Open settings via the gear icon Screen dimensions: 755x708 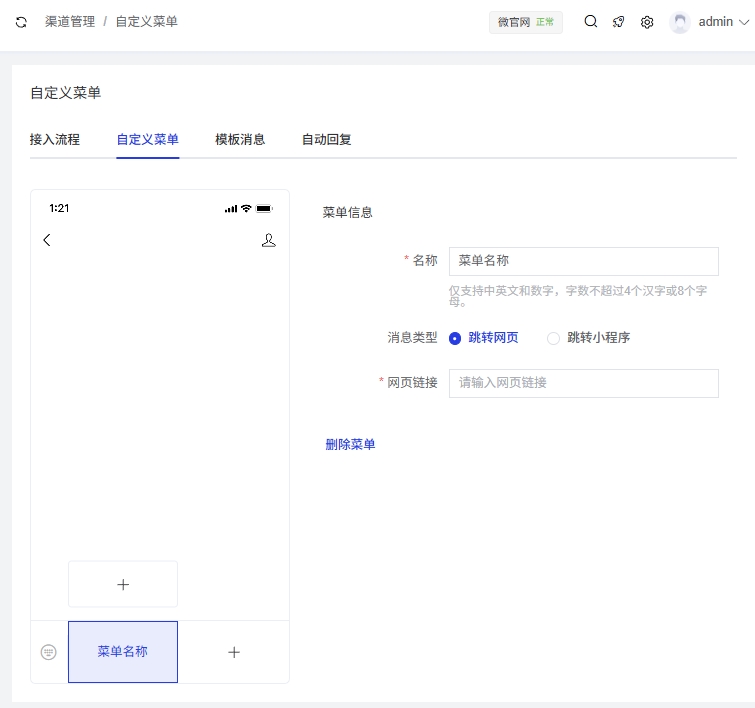647,22
